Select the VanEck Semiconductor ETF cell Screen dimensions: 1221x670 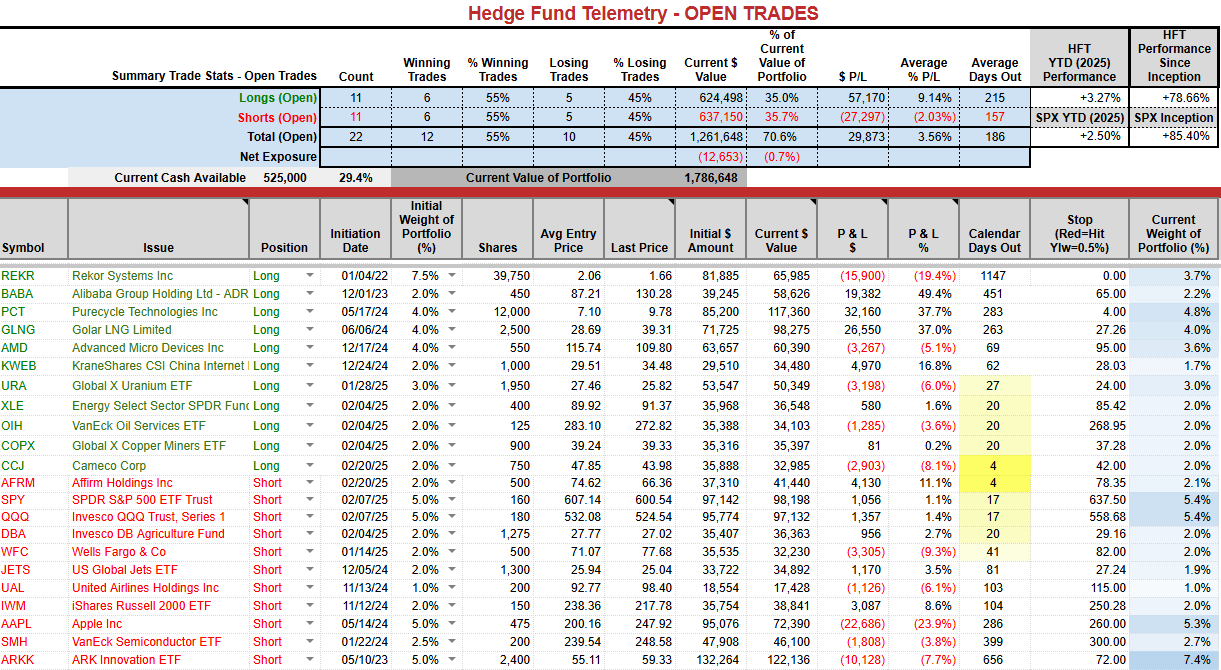coord(158,642)
